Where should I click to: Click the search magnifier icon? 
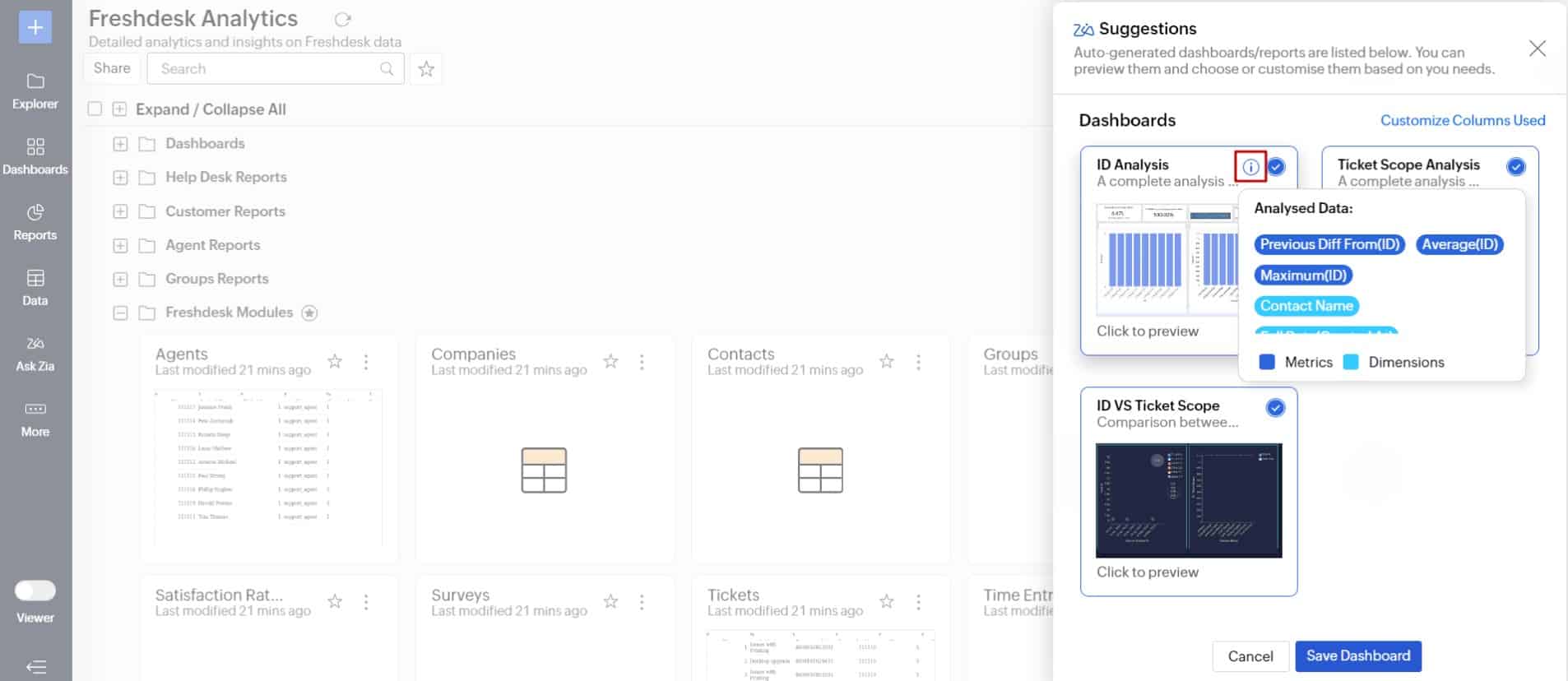click(387, 69)
